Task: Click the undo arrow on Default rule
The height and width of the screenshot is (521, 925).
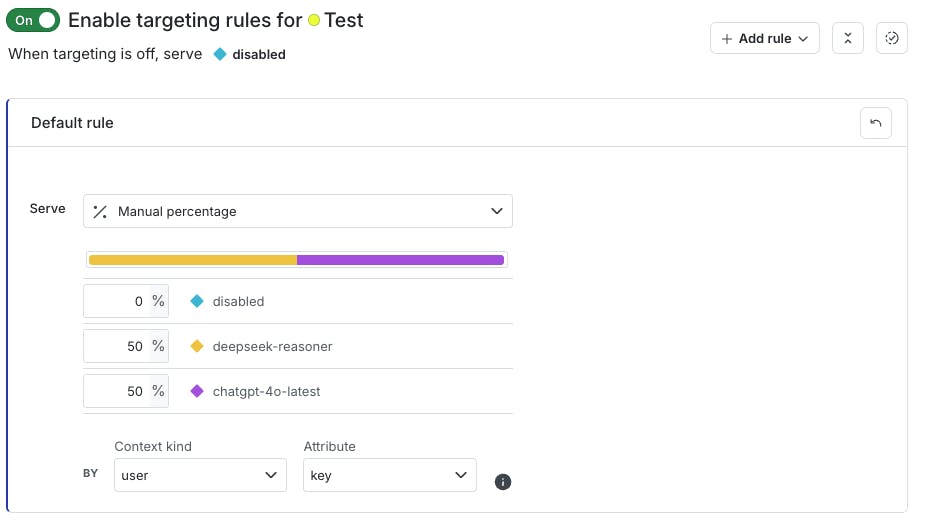Action: click(876, 123)
